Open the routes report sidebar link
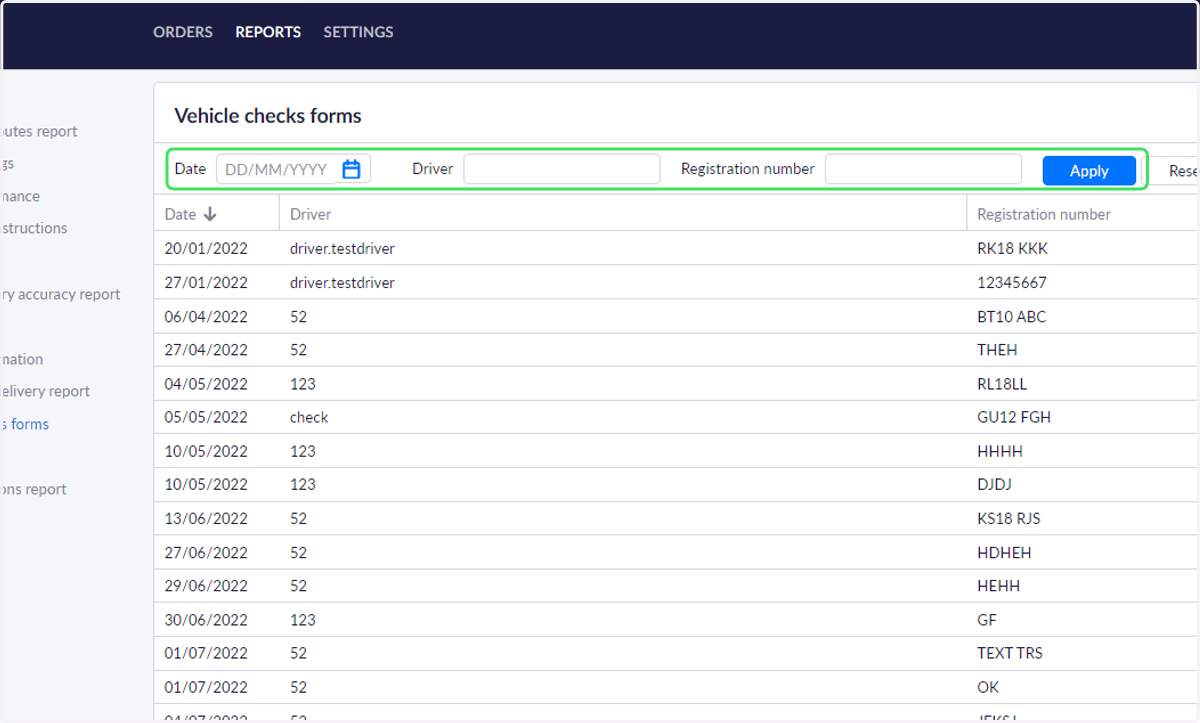The width and height of the screenshot is (1200, 723). click(x=38, y=131)
